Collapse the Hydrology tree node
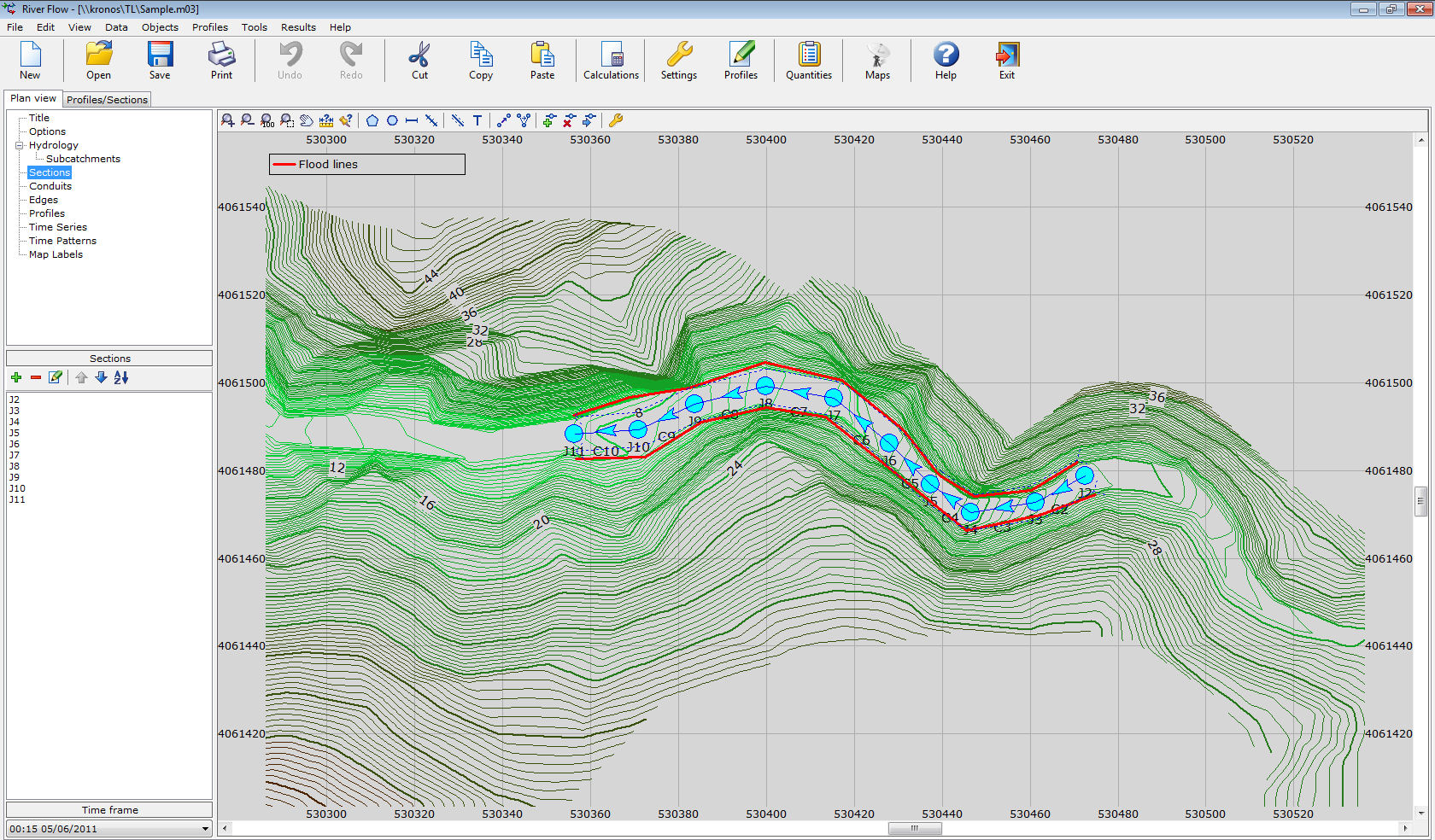Screen dimensions: 1435x840 [19, 145]
